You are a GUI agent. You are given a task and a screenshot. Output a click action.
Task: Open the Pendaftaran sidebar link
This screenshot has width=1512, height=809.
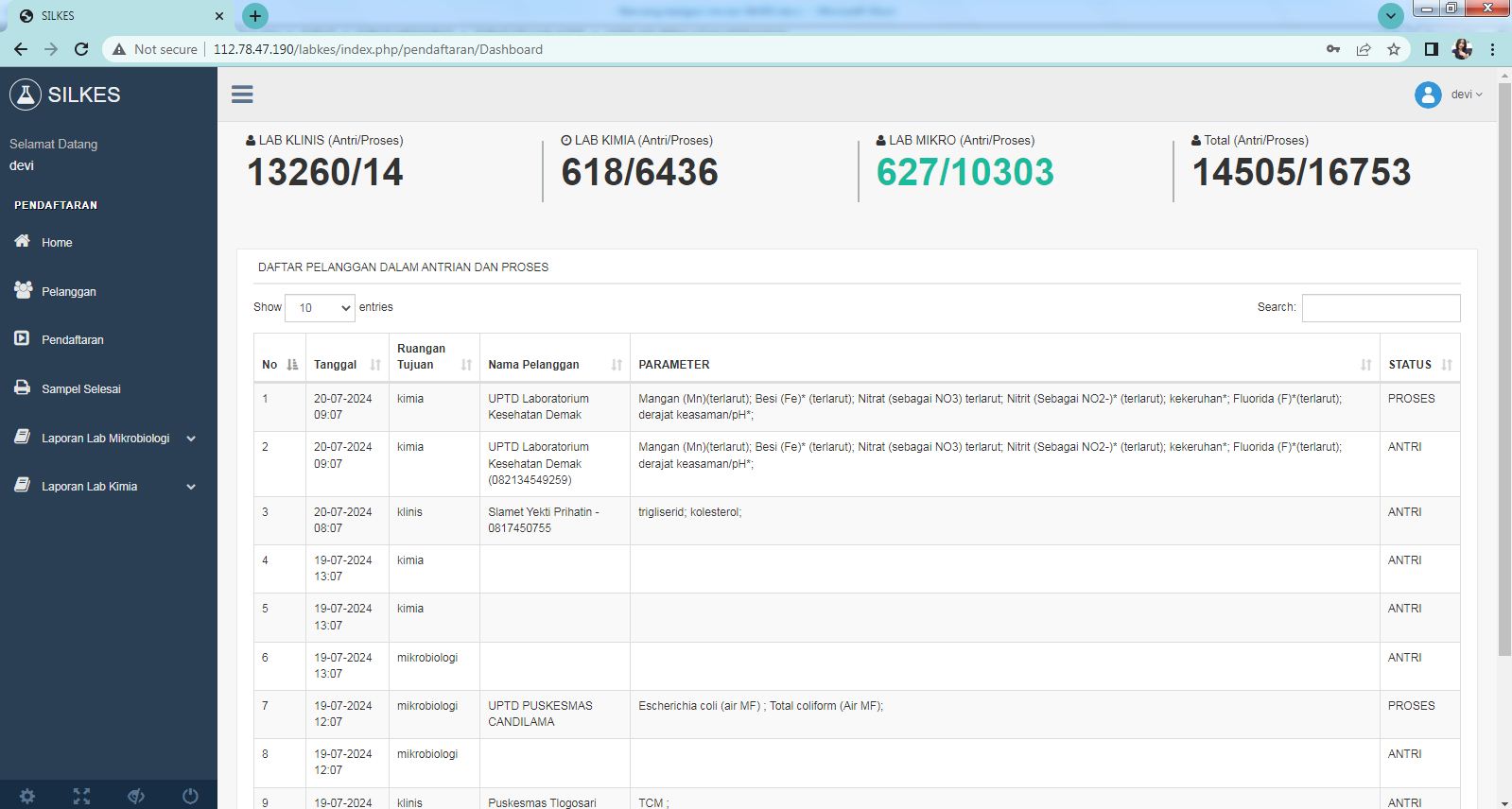point(72,340)
